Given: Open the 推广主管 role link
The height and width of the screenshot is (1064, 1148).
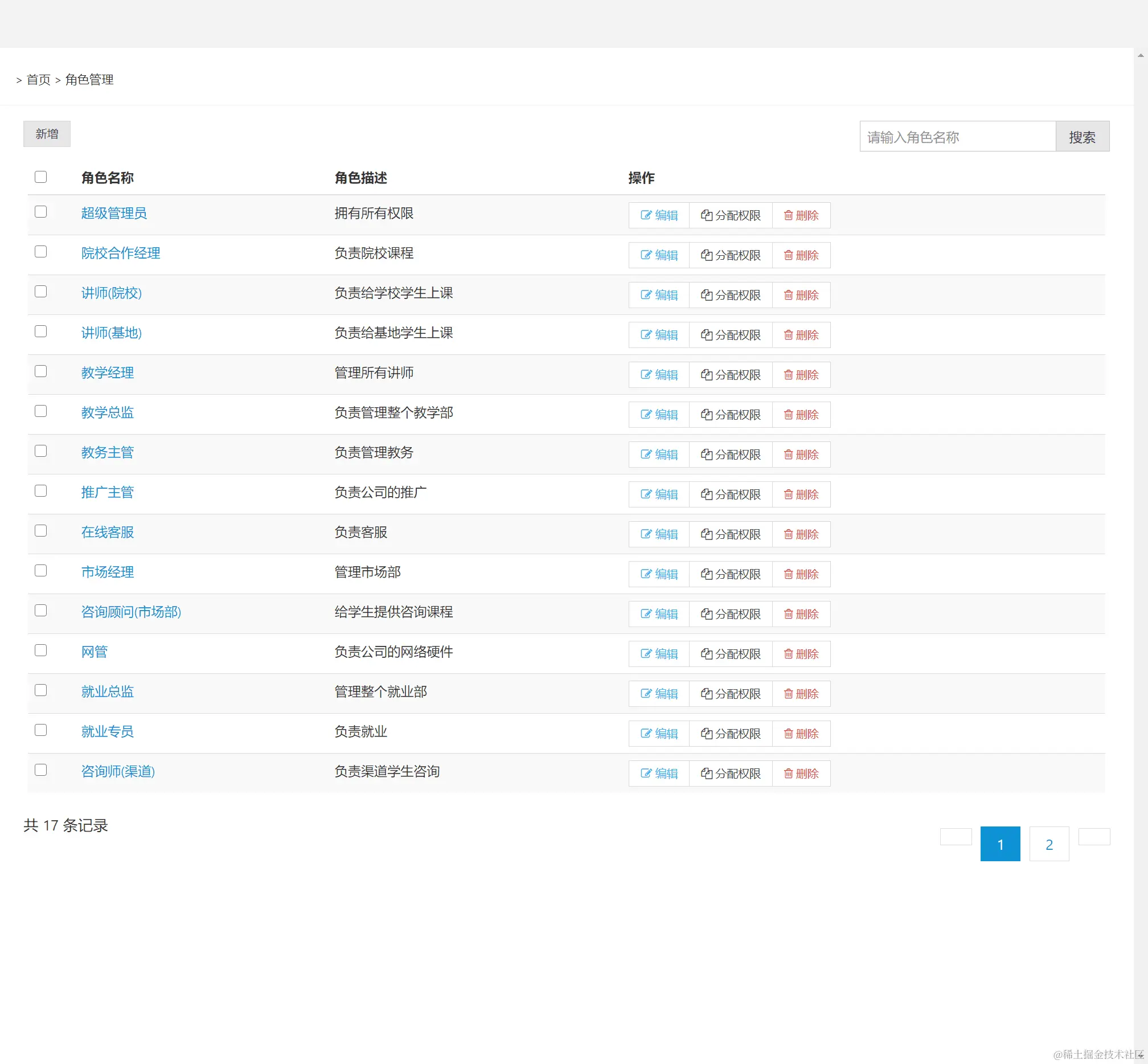Looking at the screenshot, I should (x=107, y=492).
